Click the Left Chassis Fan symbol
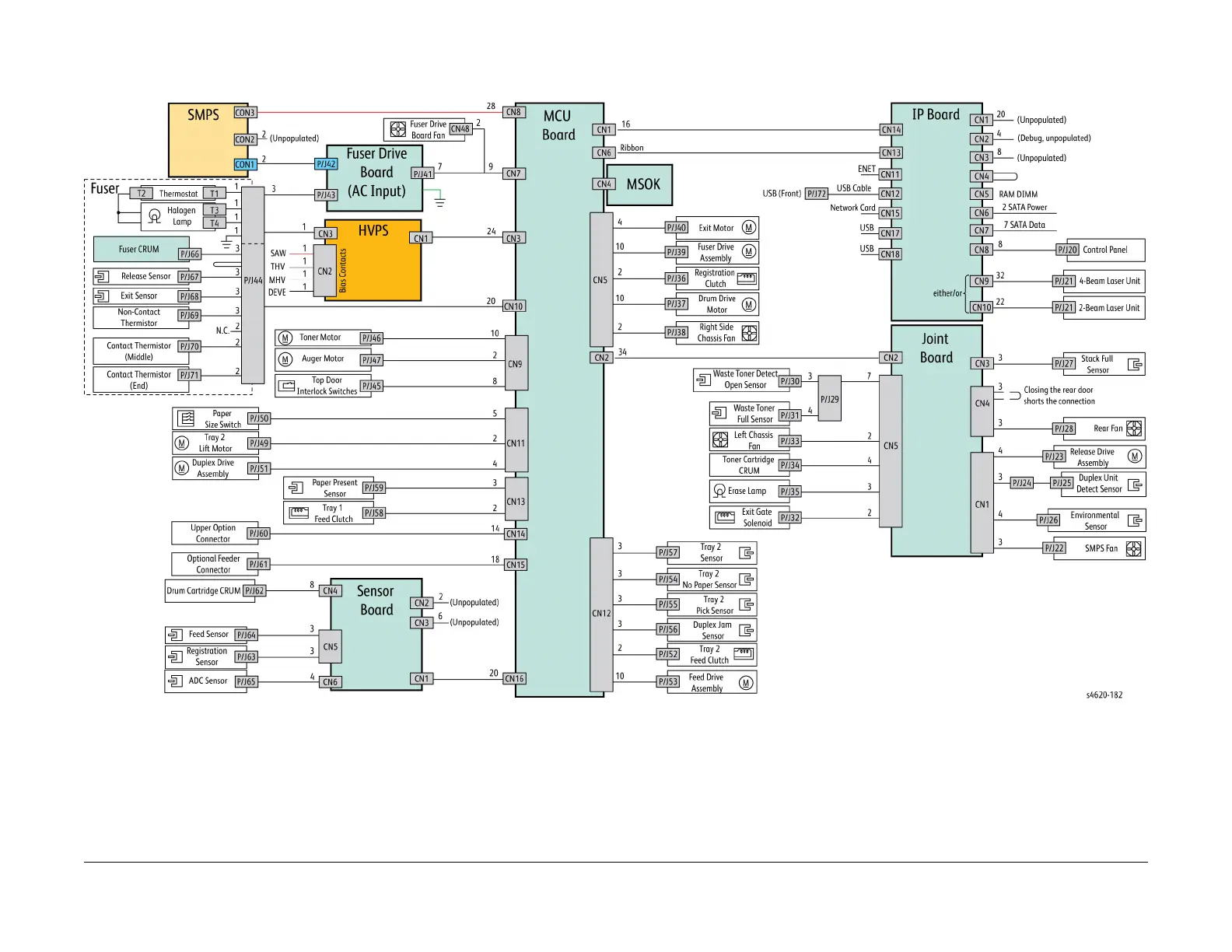 click(x=720, y=440)
